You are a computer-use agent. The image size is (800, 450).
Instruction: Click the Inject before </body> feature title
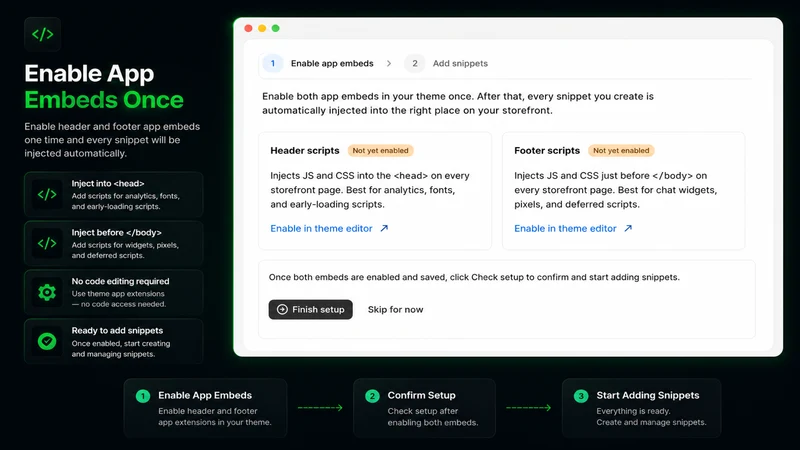[116, 233]
